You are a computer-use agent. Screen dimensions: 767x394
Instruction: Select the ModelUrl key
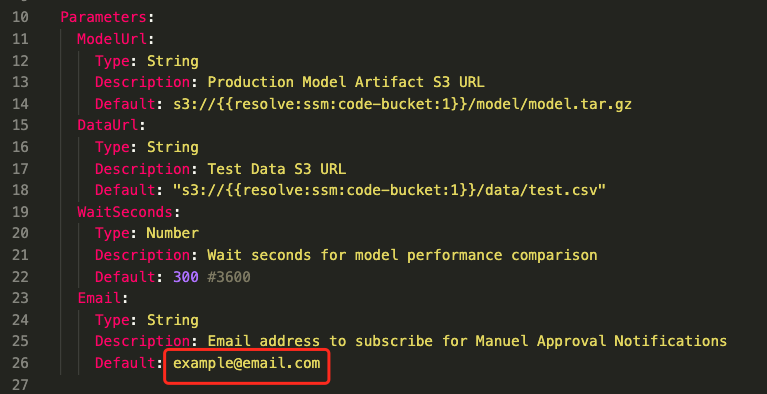[112, 39]
